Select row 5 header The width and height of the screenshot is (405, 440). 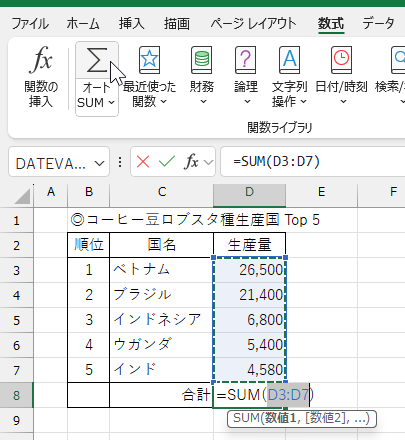pos(17,320)
